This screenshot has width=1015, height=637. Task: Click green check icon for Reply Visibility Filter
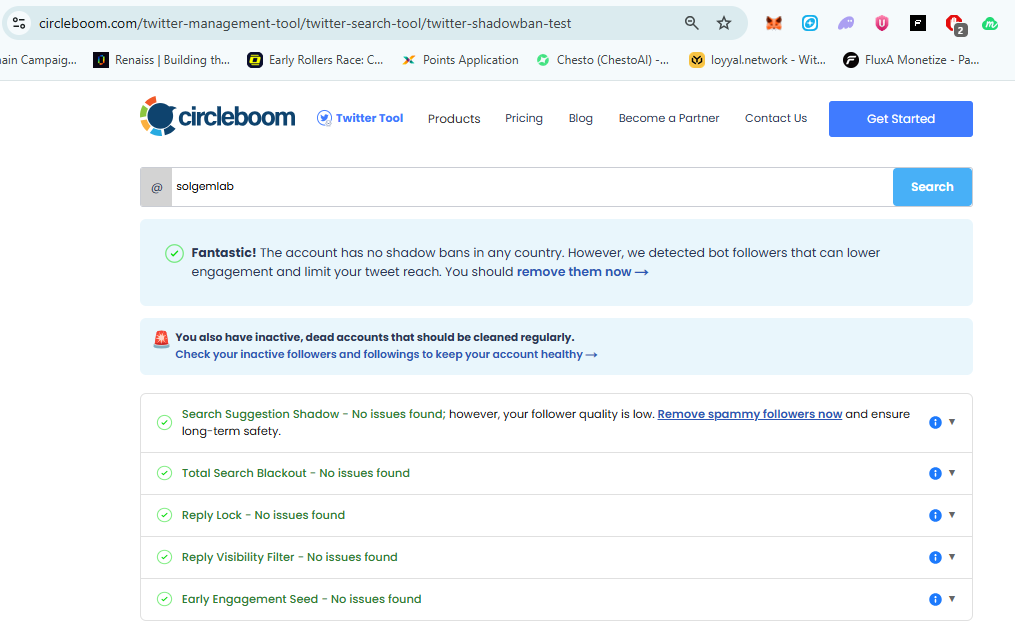[164, 557]
